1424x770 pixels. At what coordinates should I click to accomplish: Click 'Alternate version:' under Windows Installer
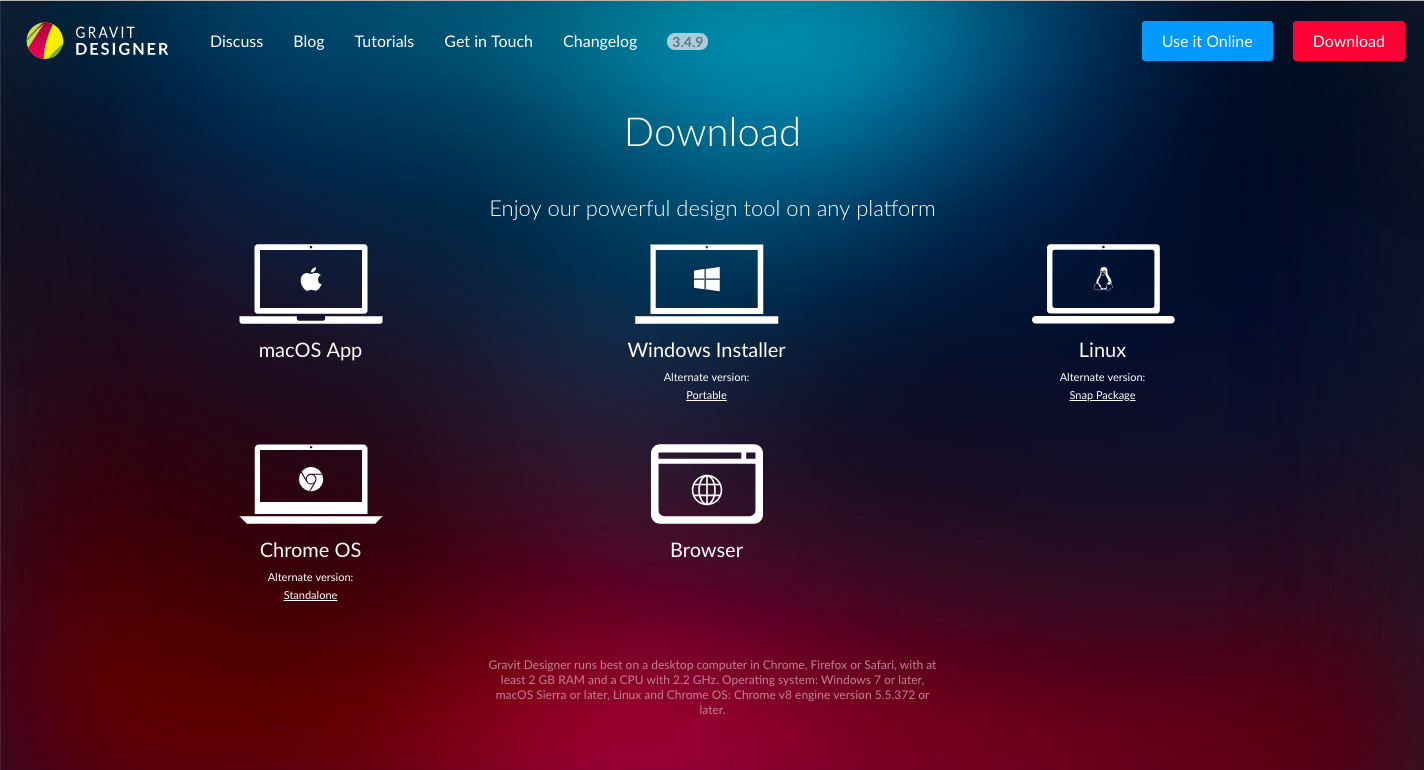706,377
